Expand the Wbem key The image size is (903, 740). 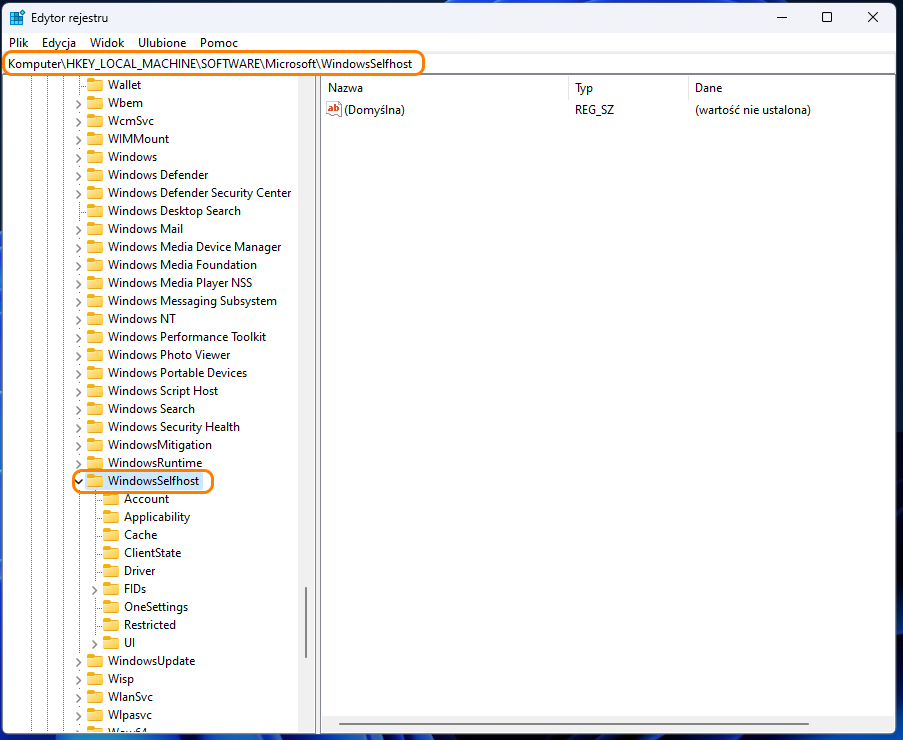[78, 104]
